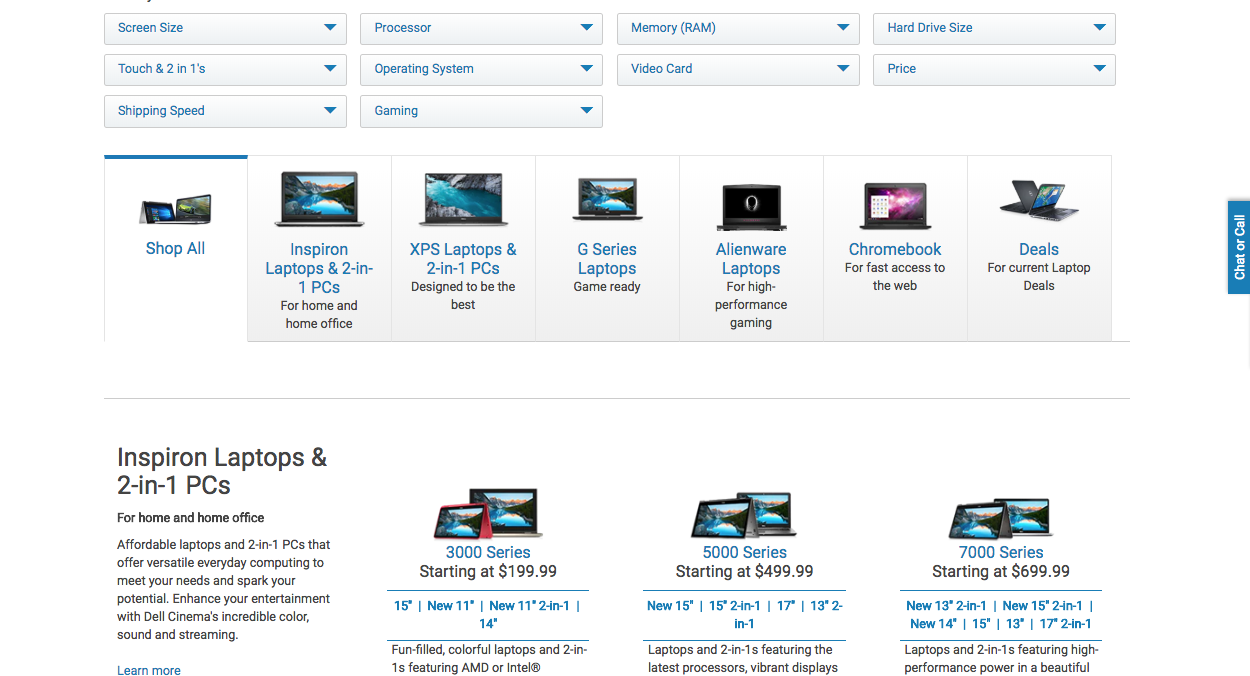Expand the Video Card filter
1250x676 pixels.
(x=738, y=69)
